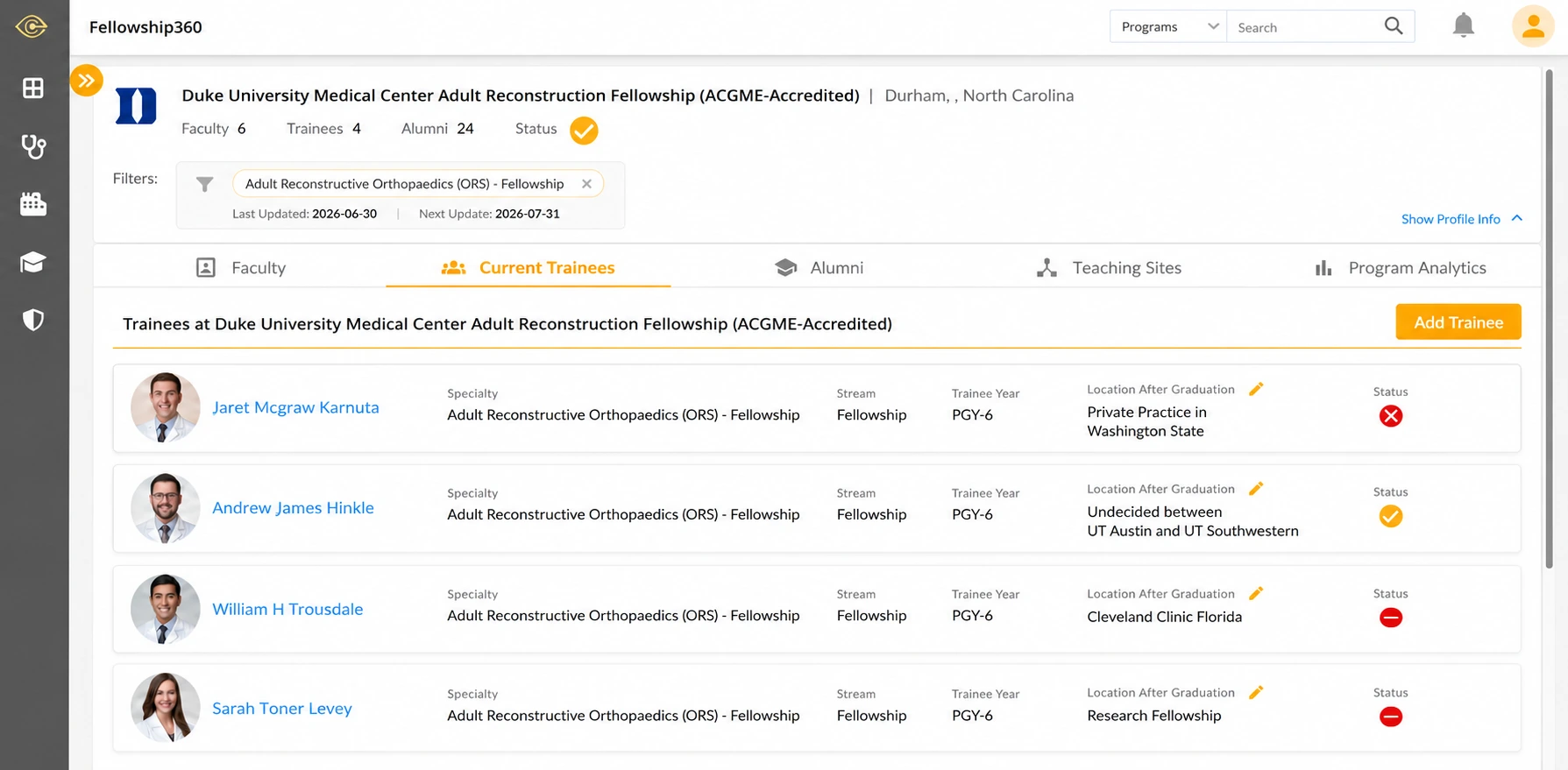Image resolution: width=1568 pixels, height=770 pixels.
Task: Open Sarah Toner Levey profile link
Action: (x=282, y=709)
